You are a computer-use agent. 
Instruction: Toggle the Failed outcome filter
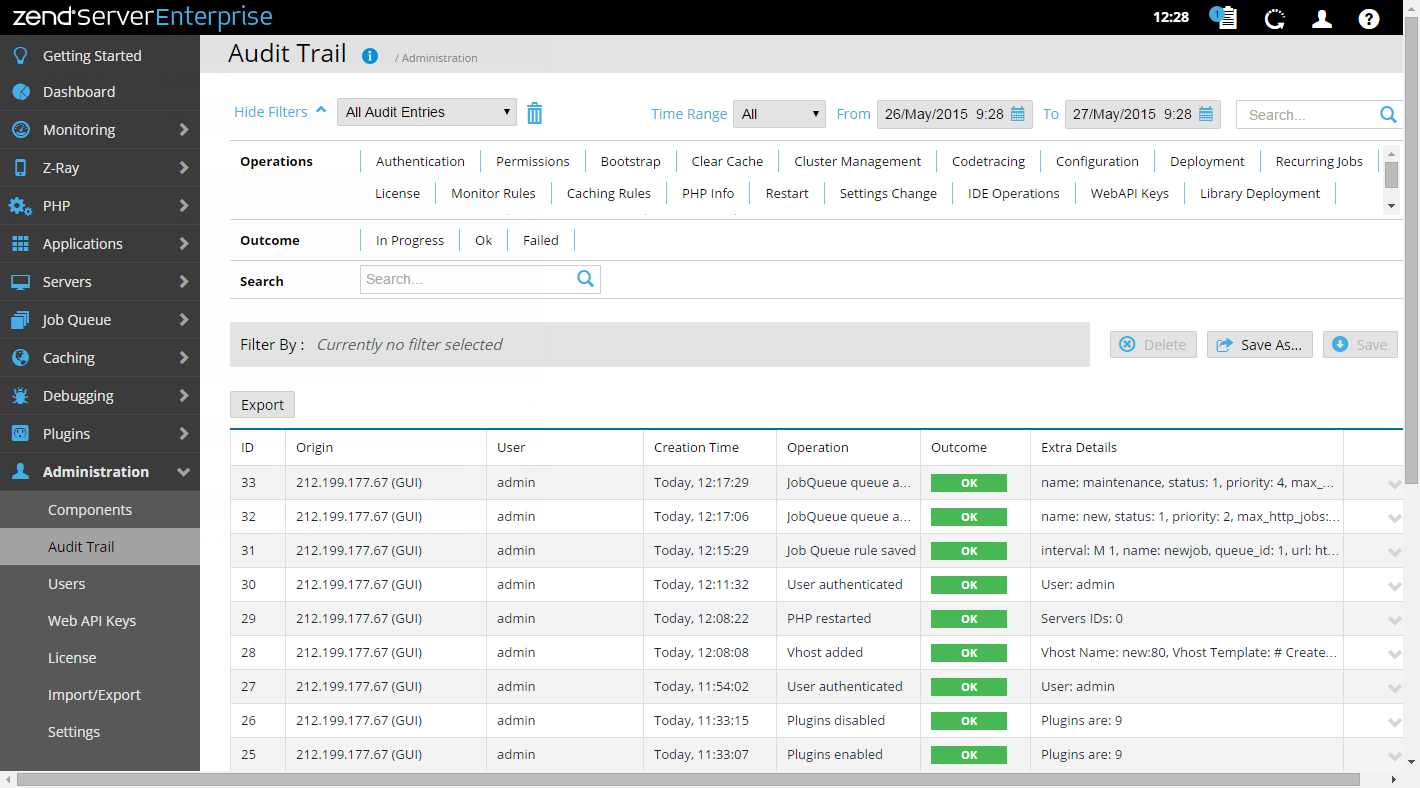point(540,240)
